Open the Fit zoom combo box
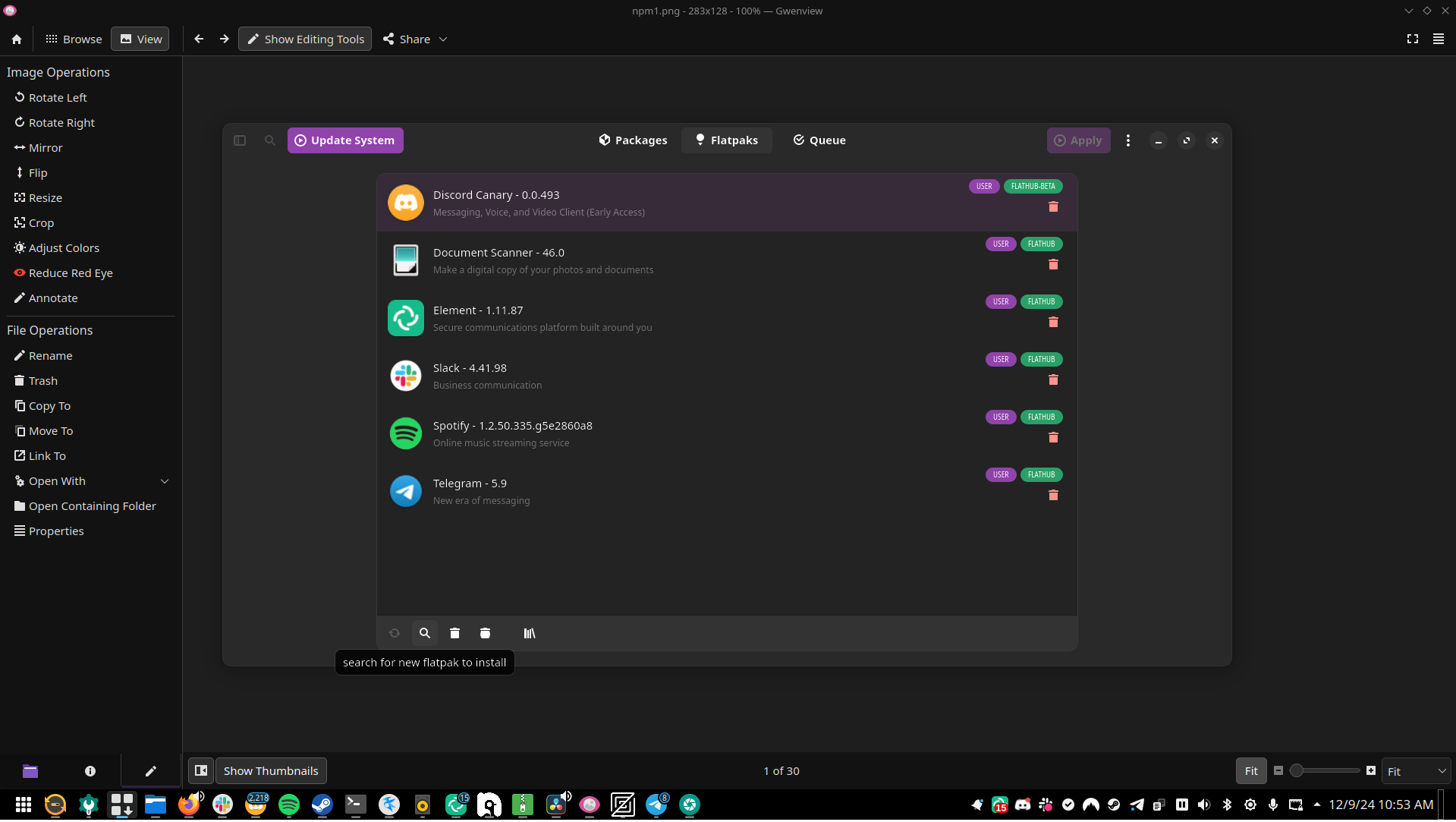 click(1416, 772)
